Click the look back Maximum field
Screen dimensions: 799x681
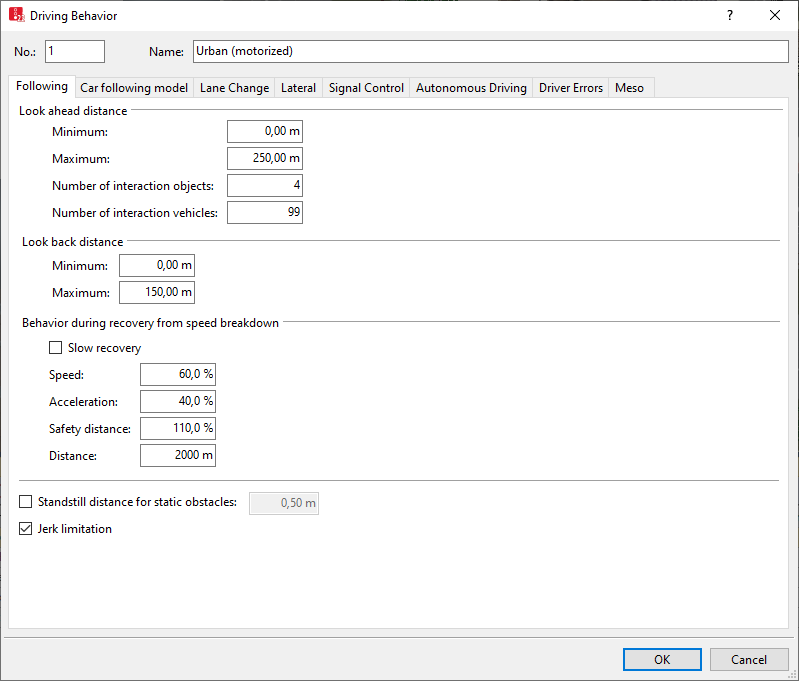point(156,293)
